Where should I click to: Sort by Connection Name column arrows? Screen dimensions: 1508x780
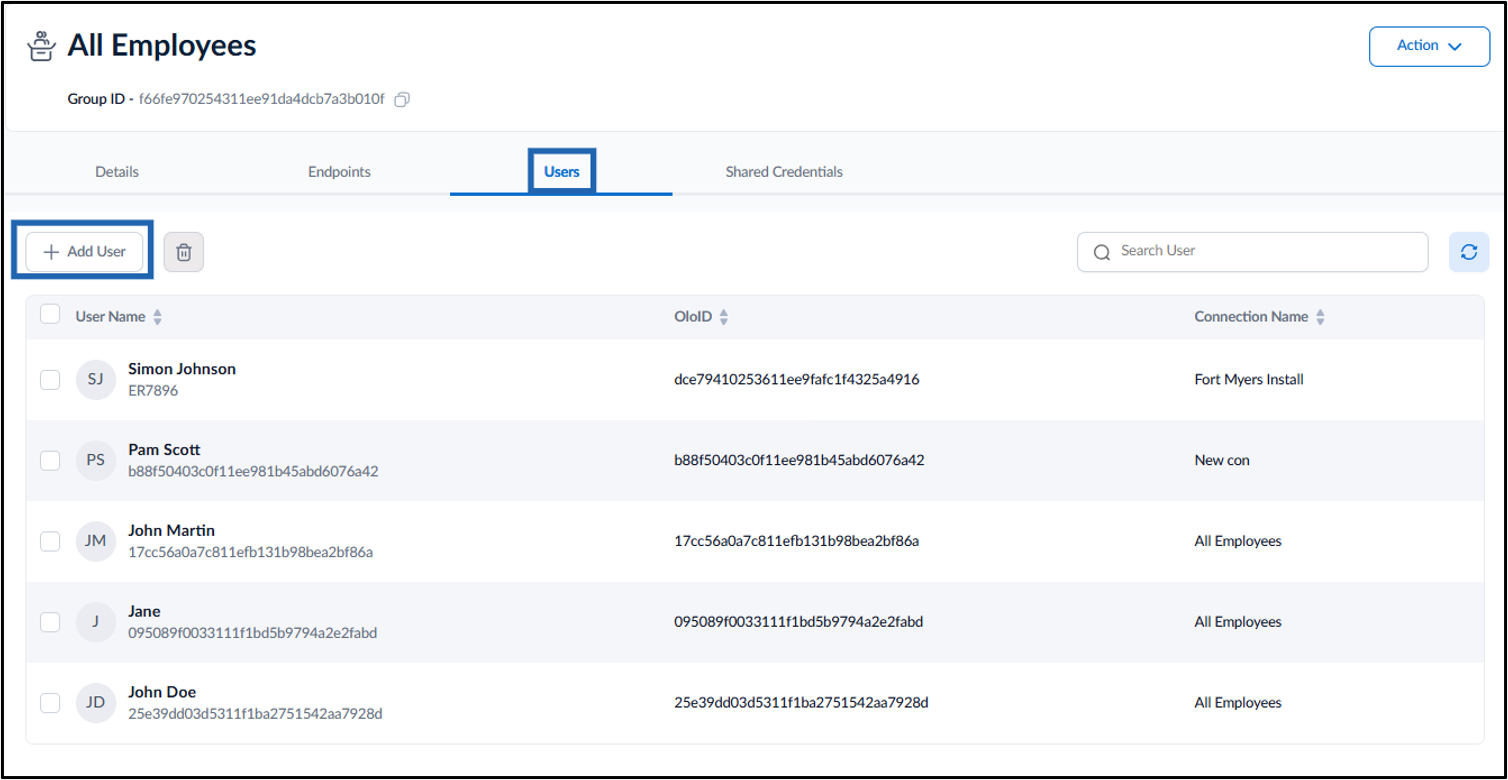1320,317
